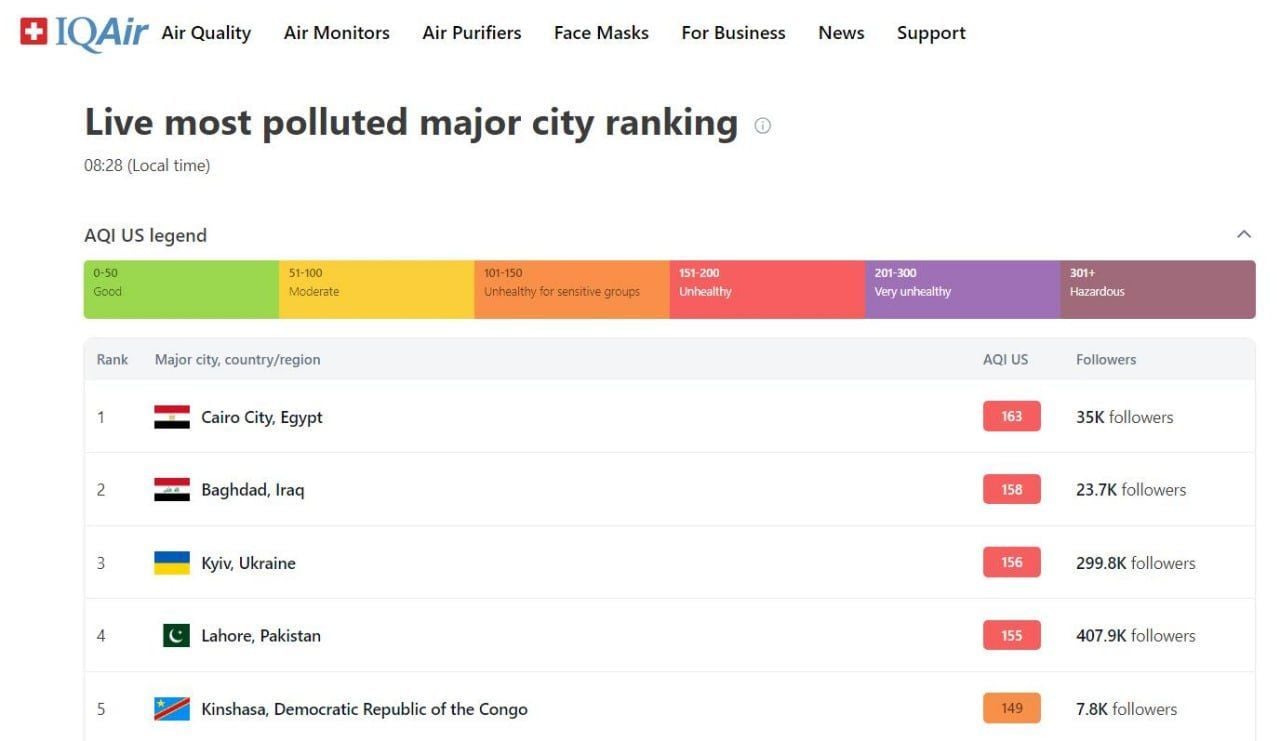Click the 299.8K followers text
Image resolution: width=1280 pixels, height=741 pixels.
click(x=1136, y=563)
